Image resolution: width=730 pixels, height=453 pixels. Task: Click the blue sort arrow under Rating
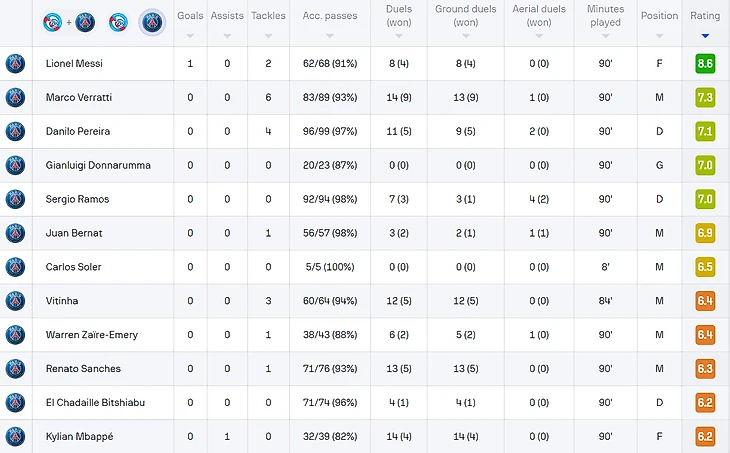(705, 36)
